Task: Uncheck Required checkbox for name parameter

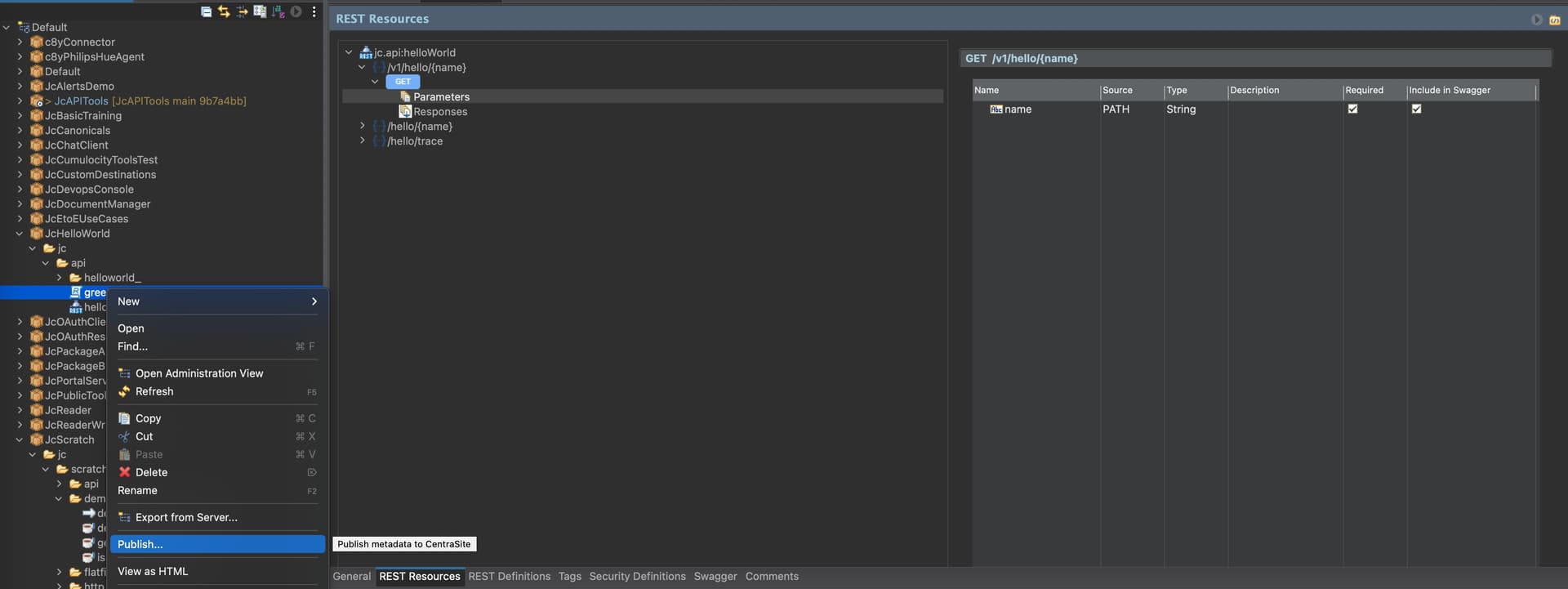Action: (1352, 109)
